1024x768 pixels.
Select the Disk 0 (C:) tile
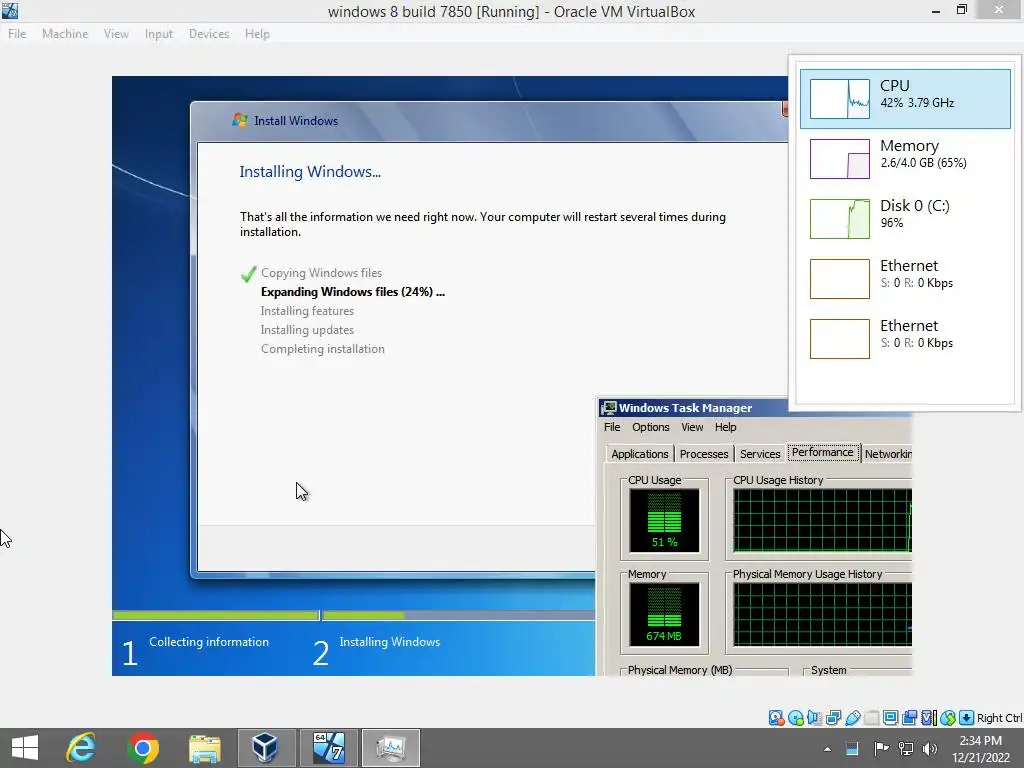[x=905, y=219]
